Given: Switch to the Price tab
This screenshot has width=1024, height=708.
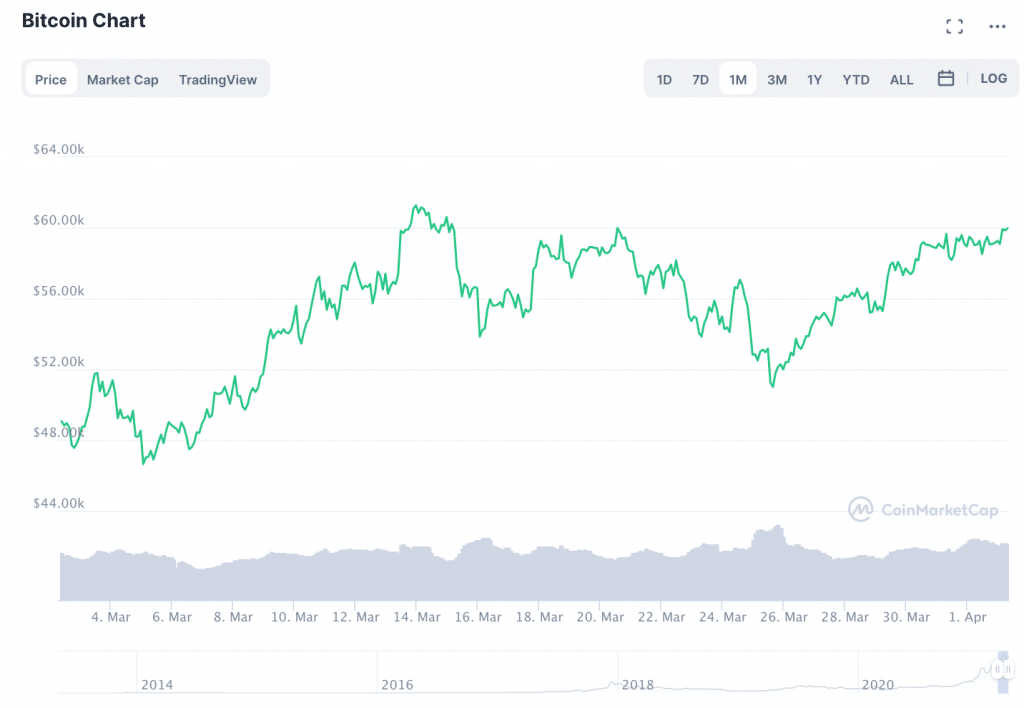Looking at the screenshot, I should (x=51, y=79).
